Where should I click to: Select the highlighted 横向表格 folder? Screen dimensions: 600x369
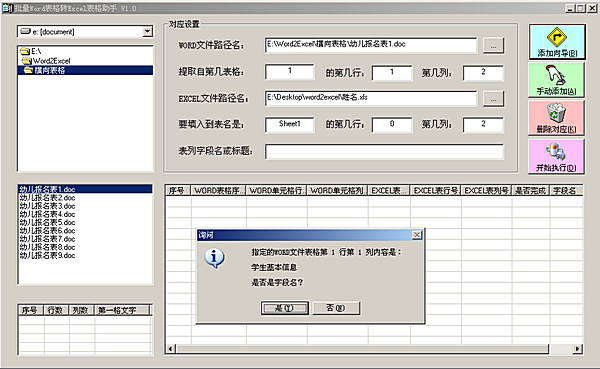click(x=85, y=70)
